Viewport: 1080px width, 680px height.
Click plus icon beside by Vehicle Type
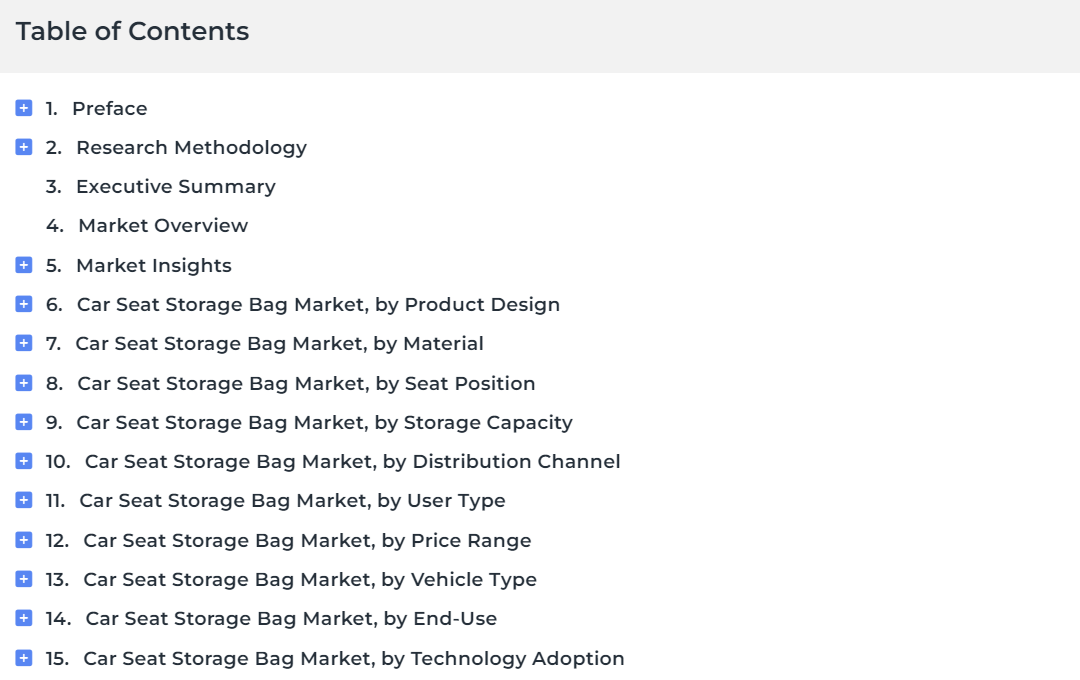23,579
